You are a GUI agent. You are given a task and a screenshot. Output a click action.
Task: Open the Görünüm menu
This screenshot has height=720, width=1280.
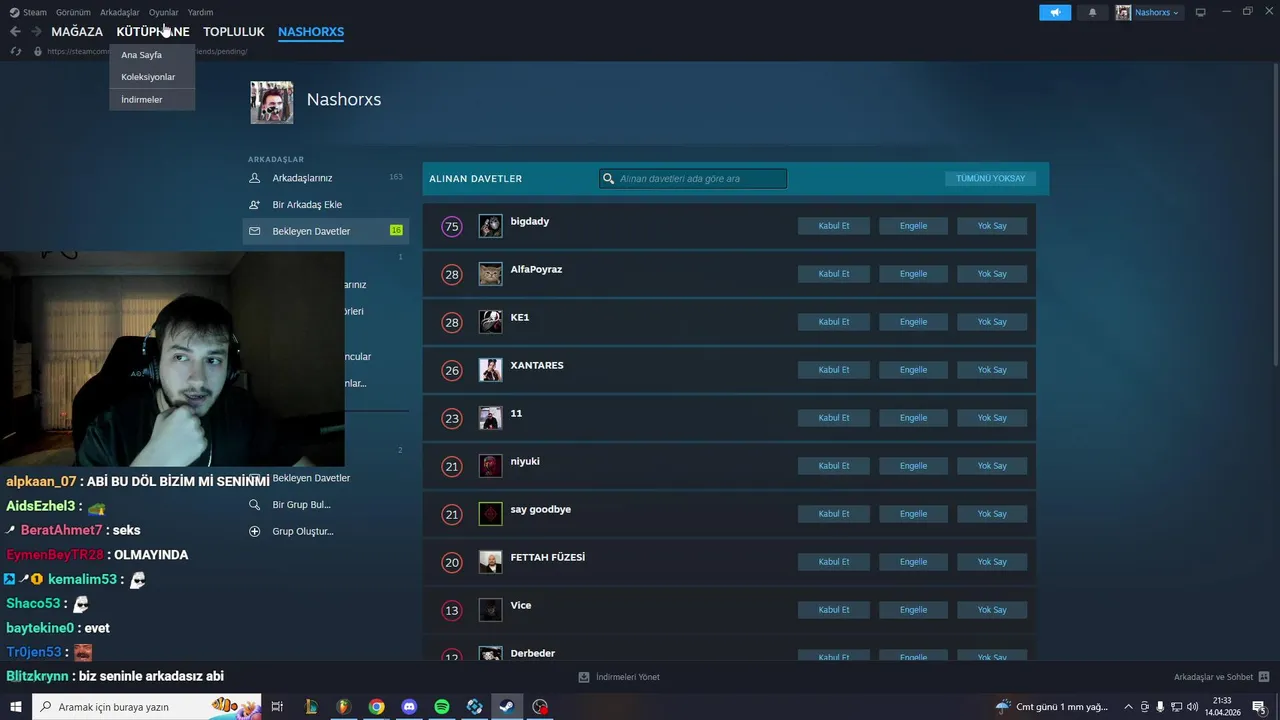tap(73, 12)
